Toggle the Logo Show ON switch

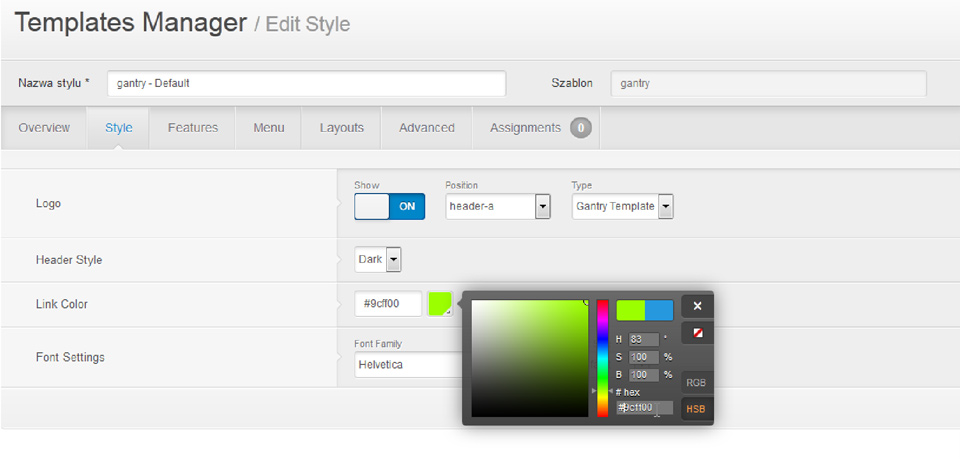coord(389,206)
